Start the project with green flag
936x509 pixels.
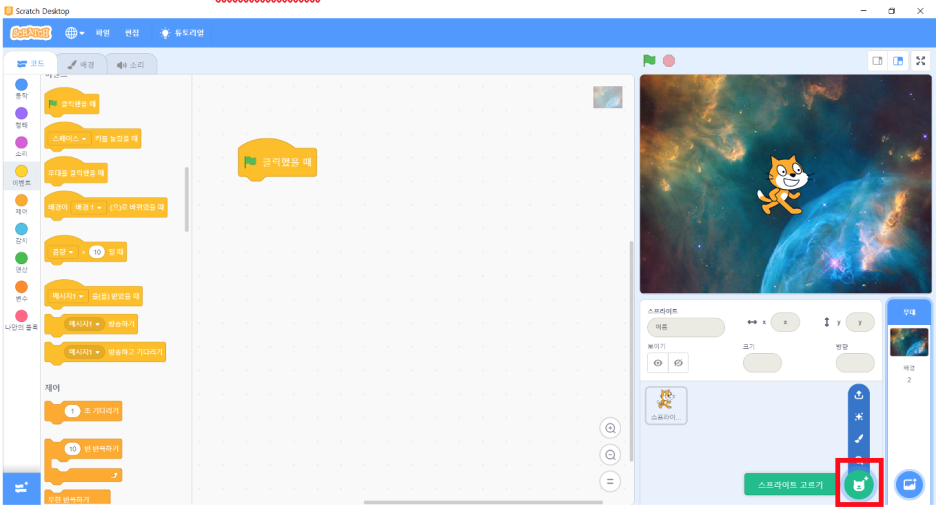[649, 60]
